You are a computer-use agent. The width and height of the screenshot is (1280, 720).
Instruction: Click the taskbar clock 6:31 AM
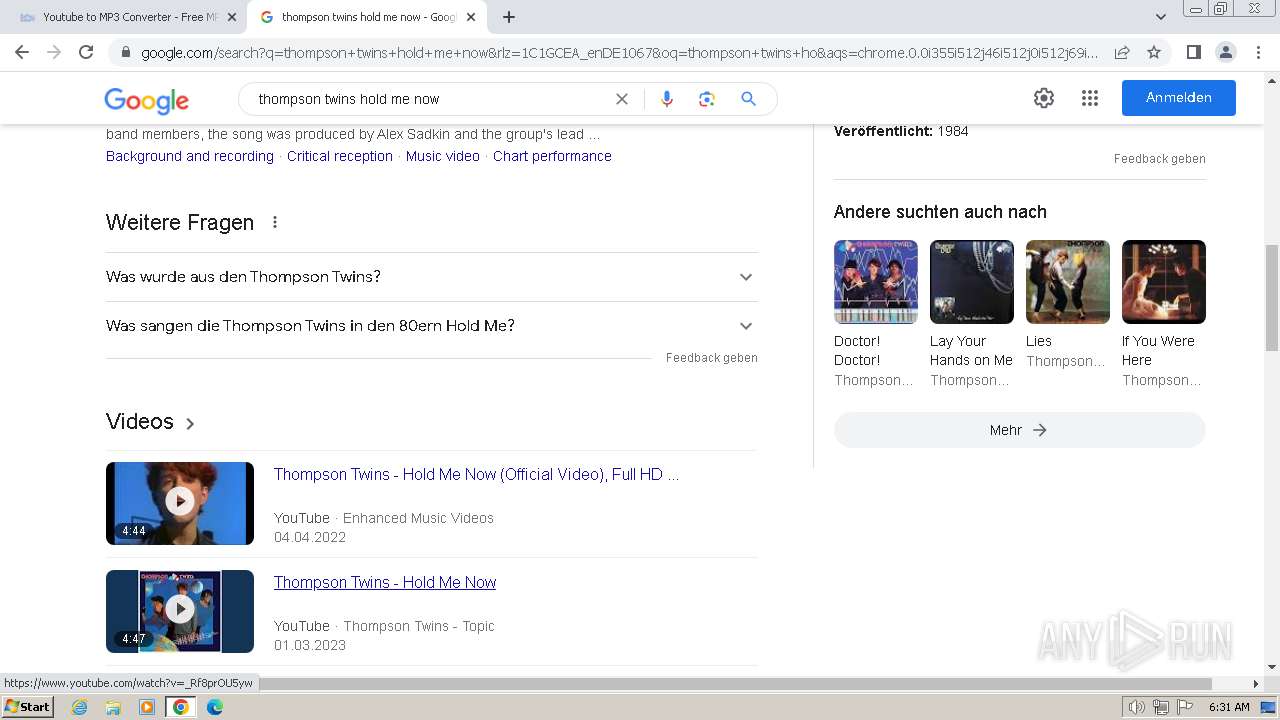(1229, 707)
